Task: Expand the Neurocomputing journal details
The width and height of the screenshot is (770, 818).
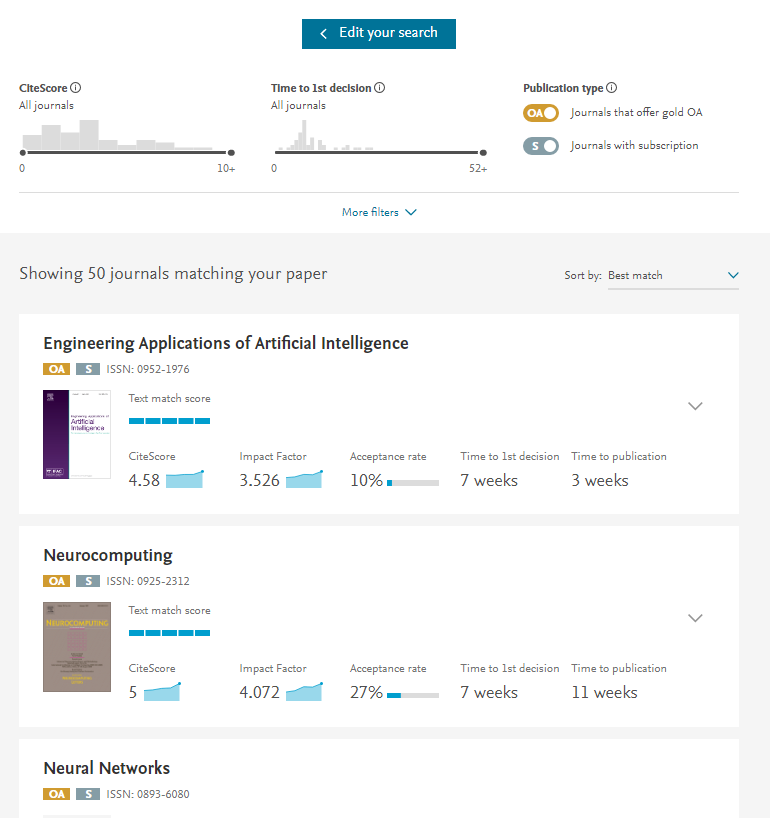Action: 696,618
